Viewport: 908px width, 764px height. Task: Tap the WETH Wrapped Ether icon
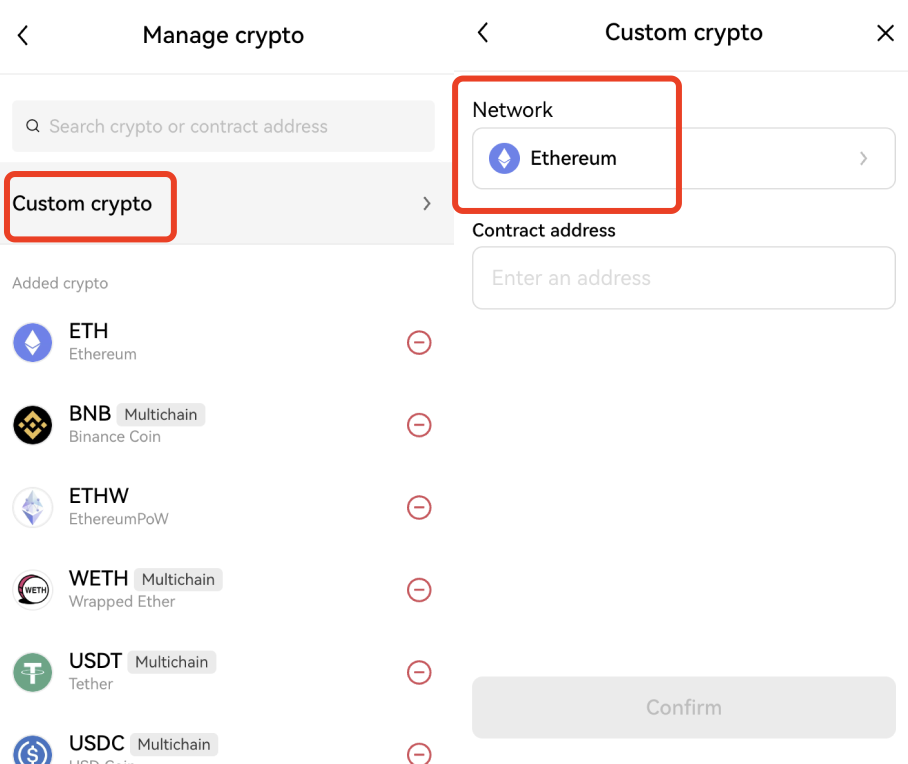coord(33,590)
